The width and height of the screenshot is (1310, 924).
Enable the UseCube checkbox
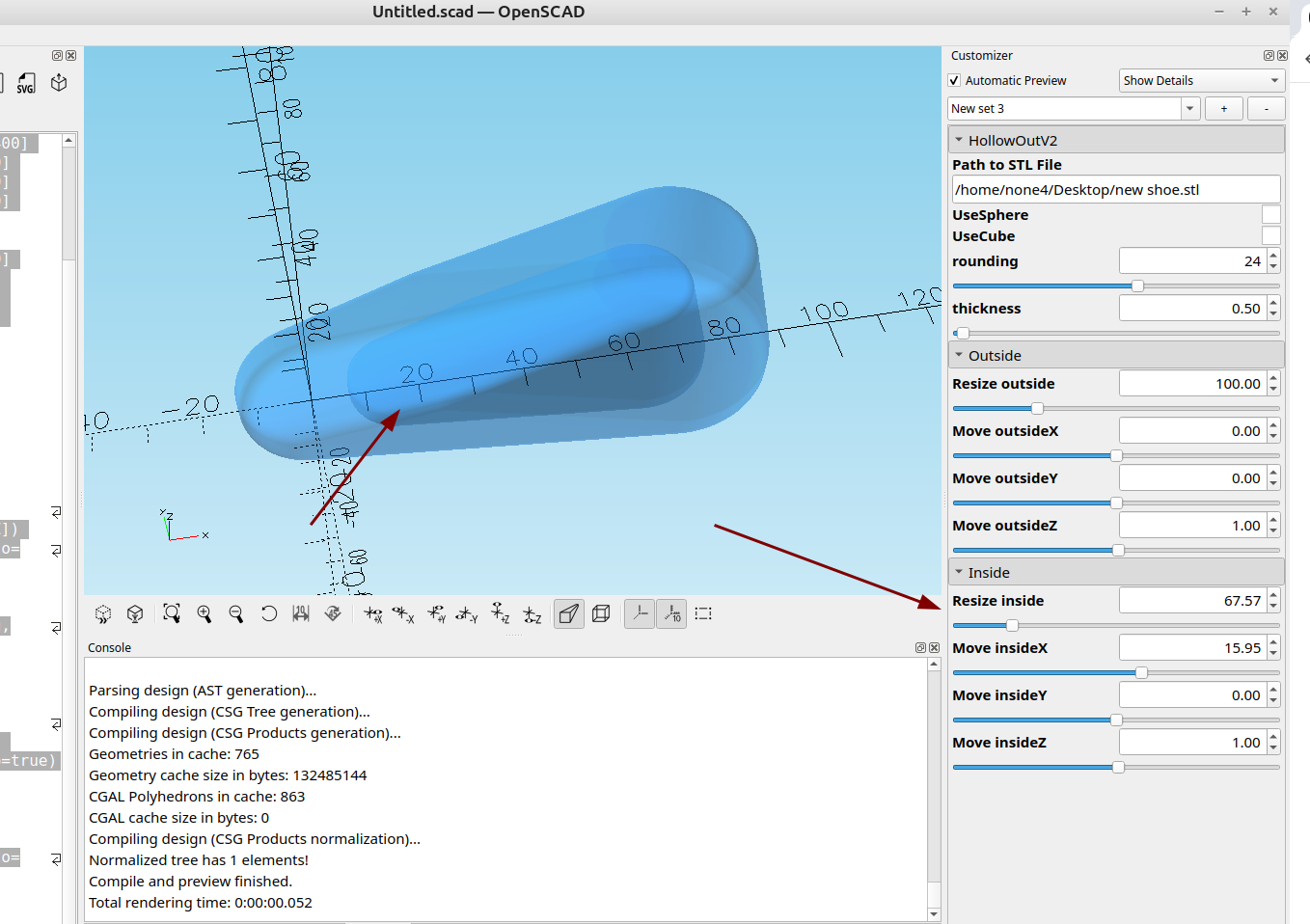(x=1271, y=236)
